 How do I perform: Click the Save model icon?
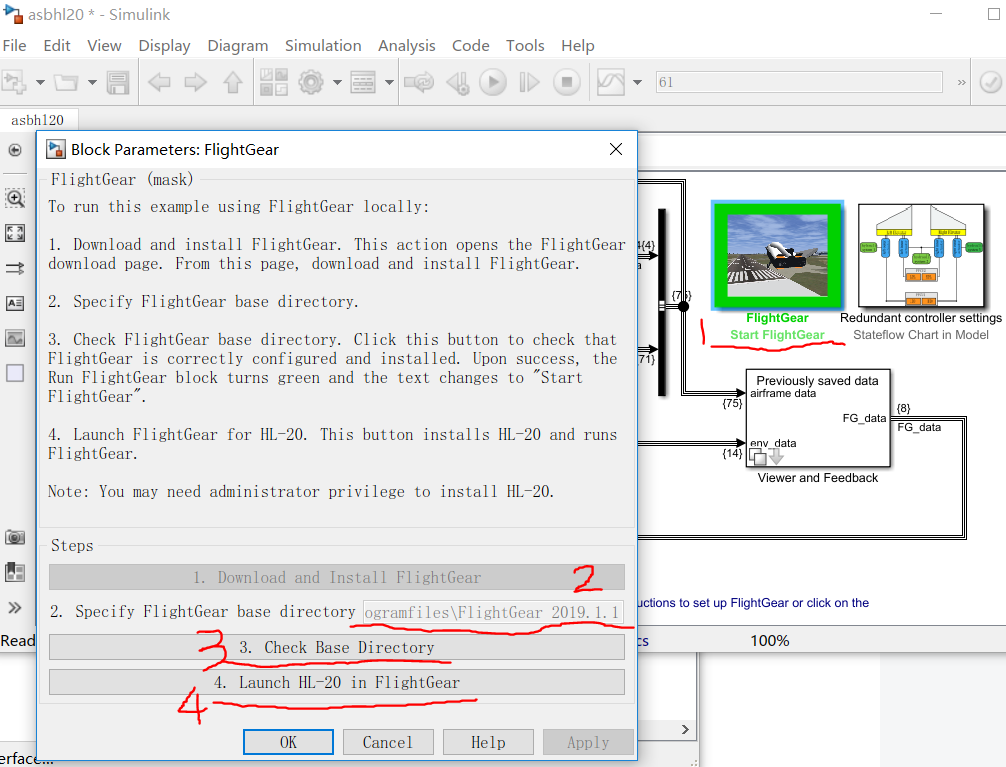click(118, 82)
